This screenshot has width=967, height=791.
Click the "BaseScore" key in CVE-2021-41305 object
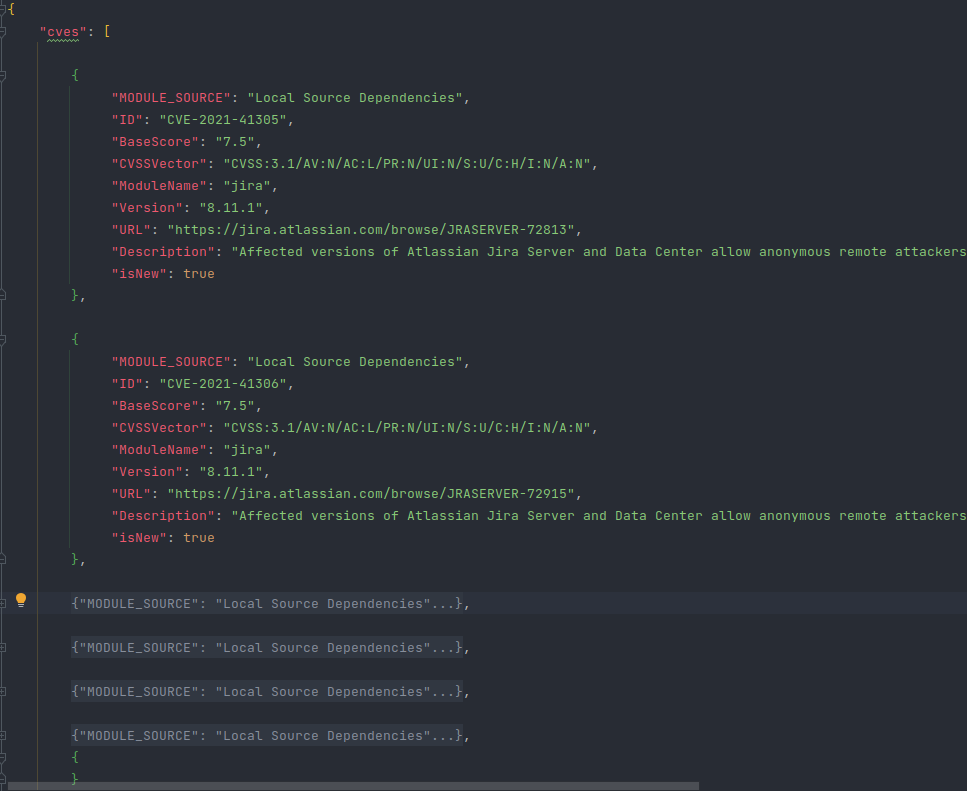[x=155, y=142]
